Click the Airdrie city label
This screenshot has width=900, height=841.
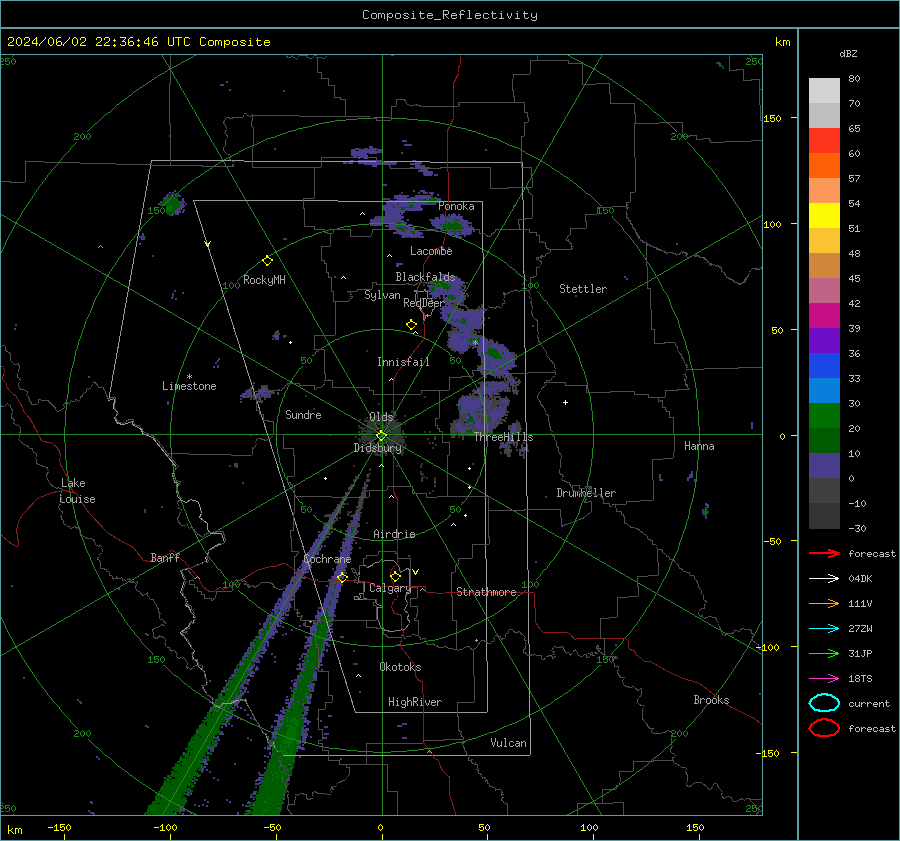click(394, 534)
